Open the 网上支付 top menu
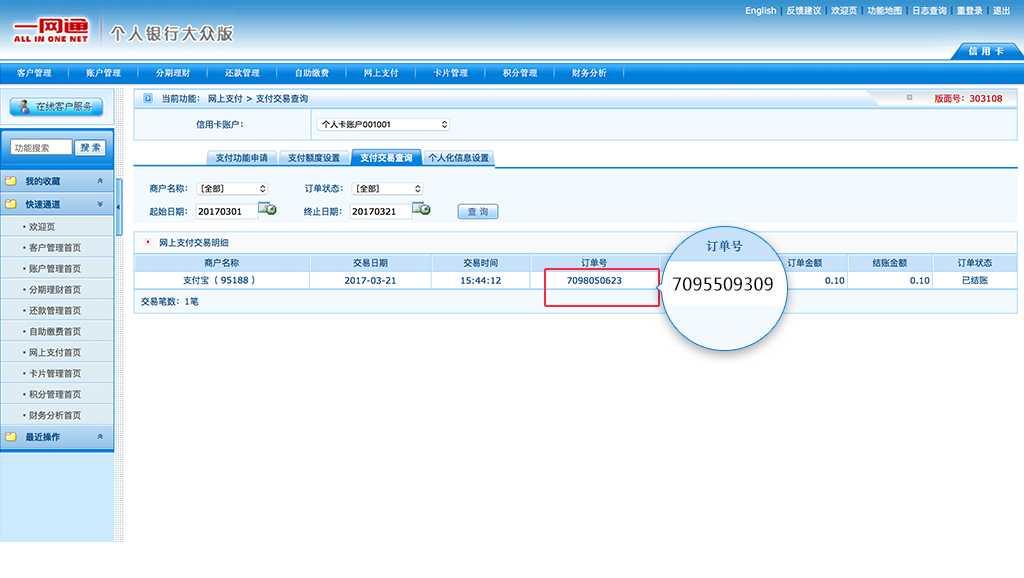The height and width of the screenshot is (578, 1024). click(x=381, y=73)
